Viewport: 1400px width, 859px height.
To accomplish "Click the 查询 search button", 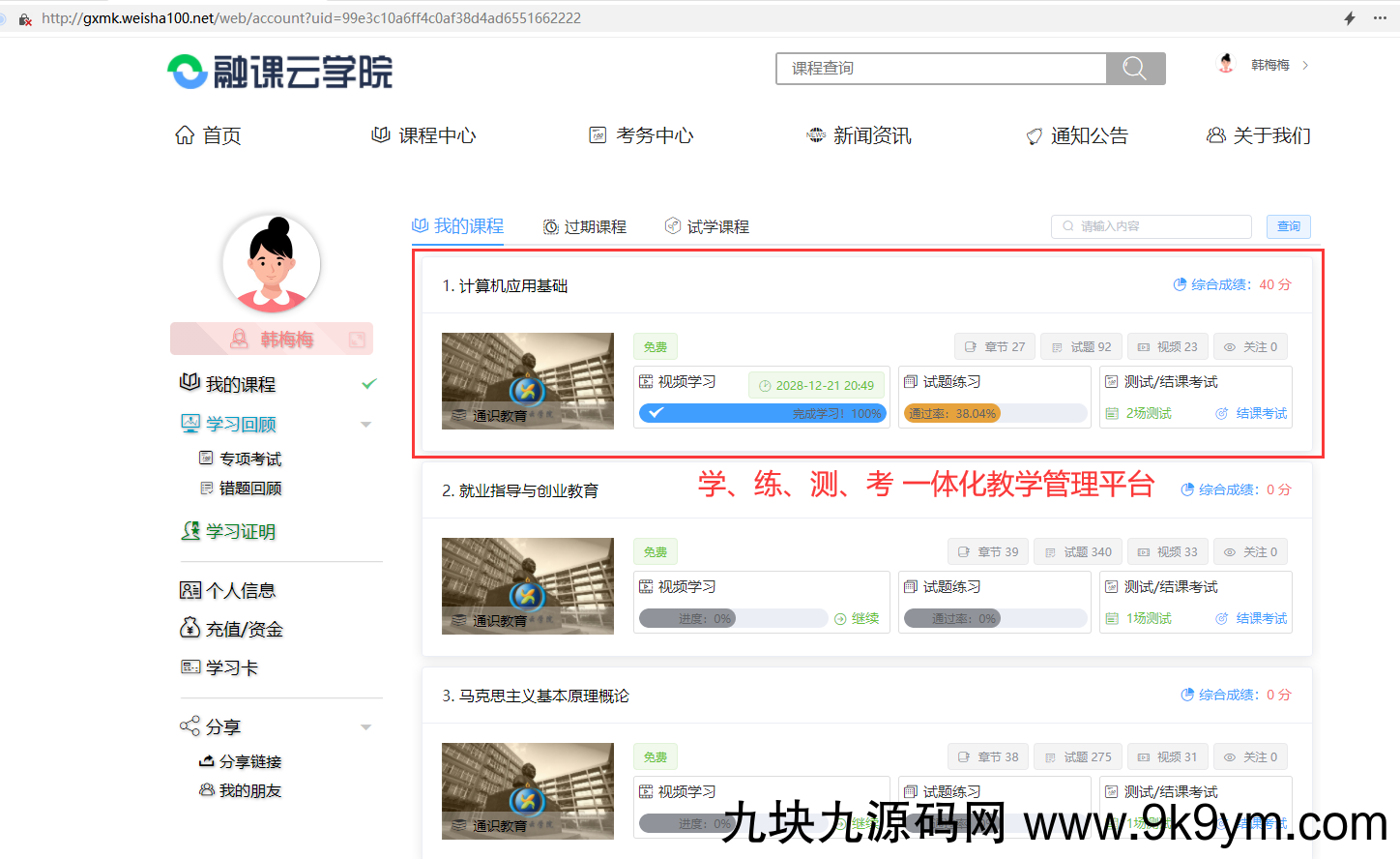I will point(1288,226).
